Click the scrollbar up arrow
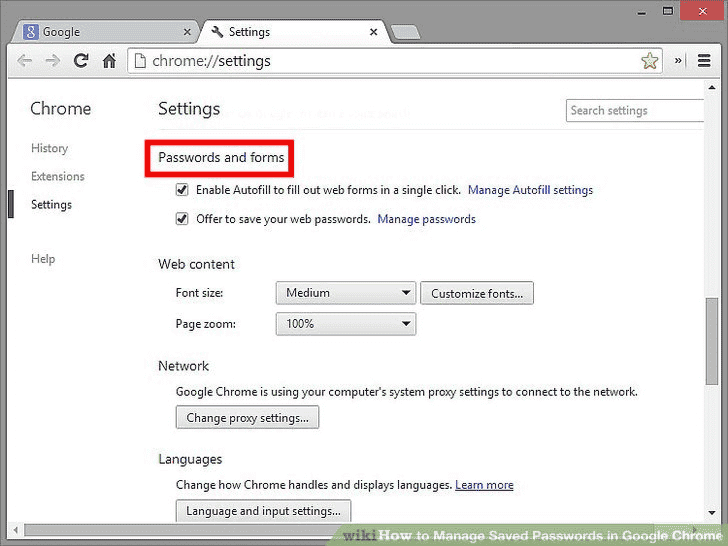Screen dimensions: 728x546 click(x=712, y=87)
